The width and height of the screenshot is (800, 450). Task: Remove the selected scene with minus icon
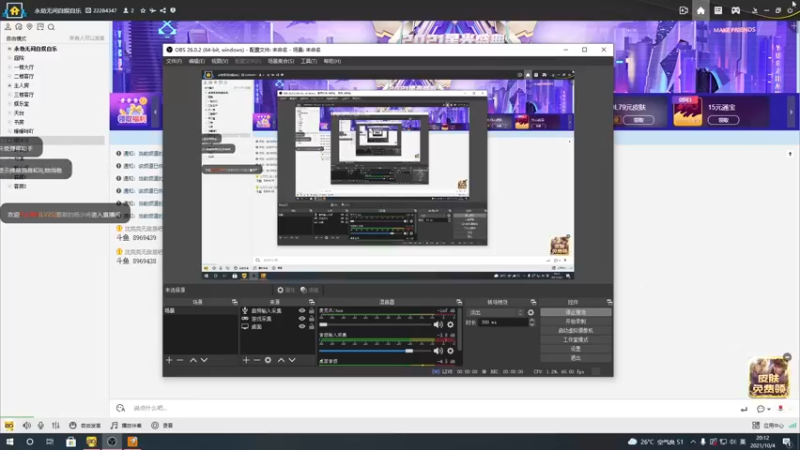click(x=180, y=360)
